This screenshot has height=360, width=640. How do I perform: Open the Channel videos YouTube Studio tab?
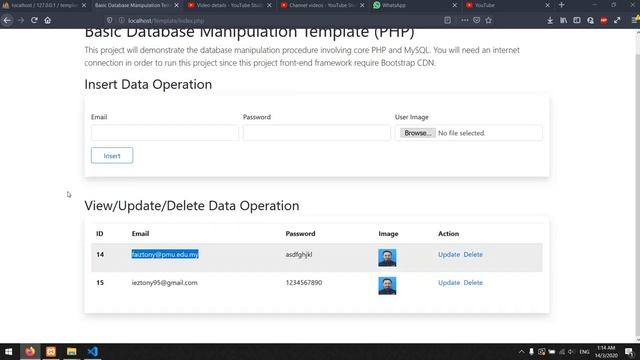[322, 5]
